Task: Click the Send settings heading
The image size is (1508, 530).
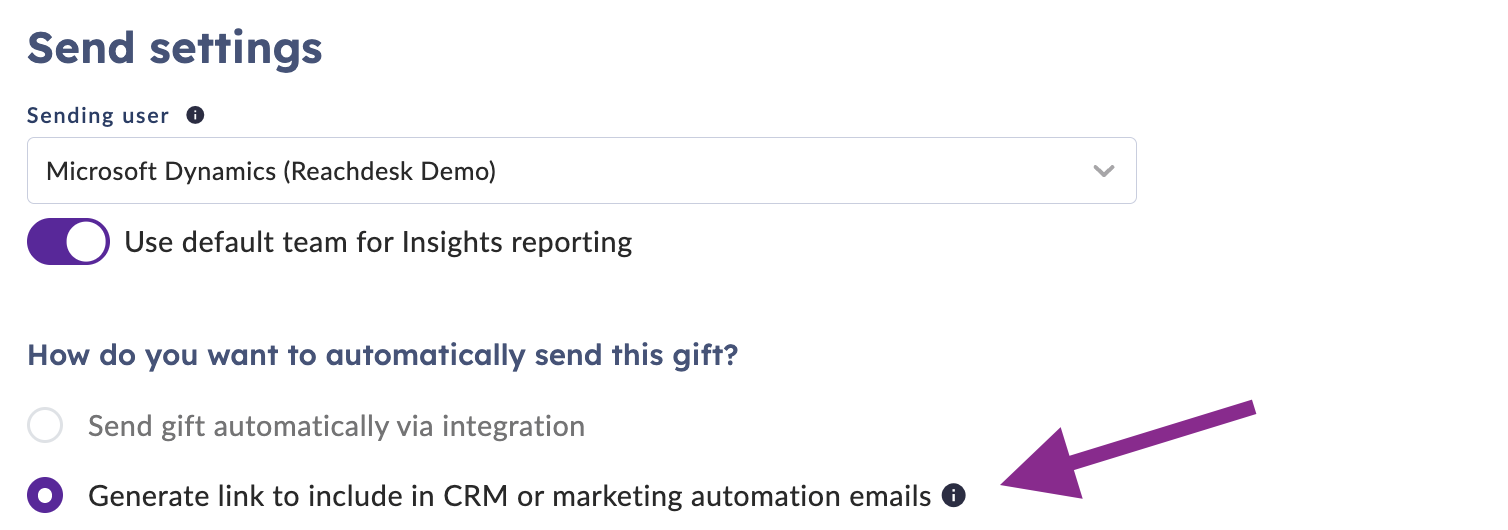Action: 175,48
